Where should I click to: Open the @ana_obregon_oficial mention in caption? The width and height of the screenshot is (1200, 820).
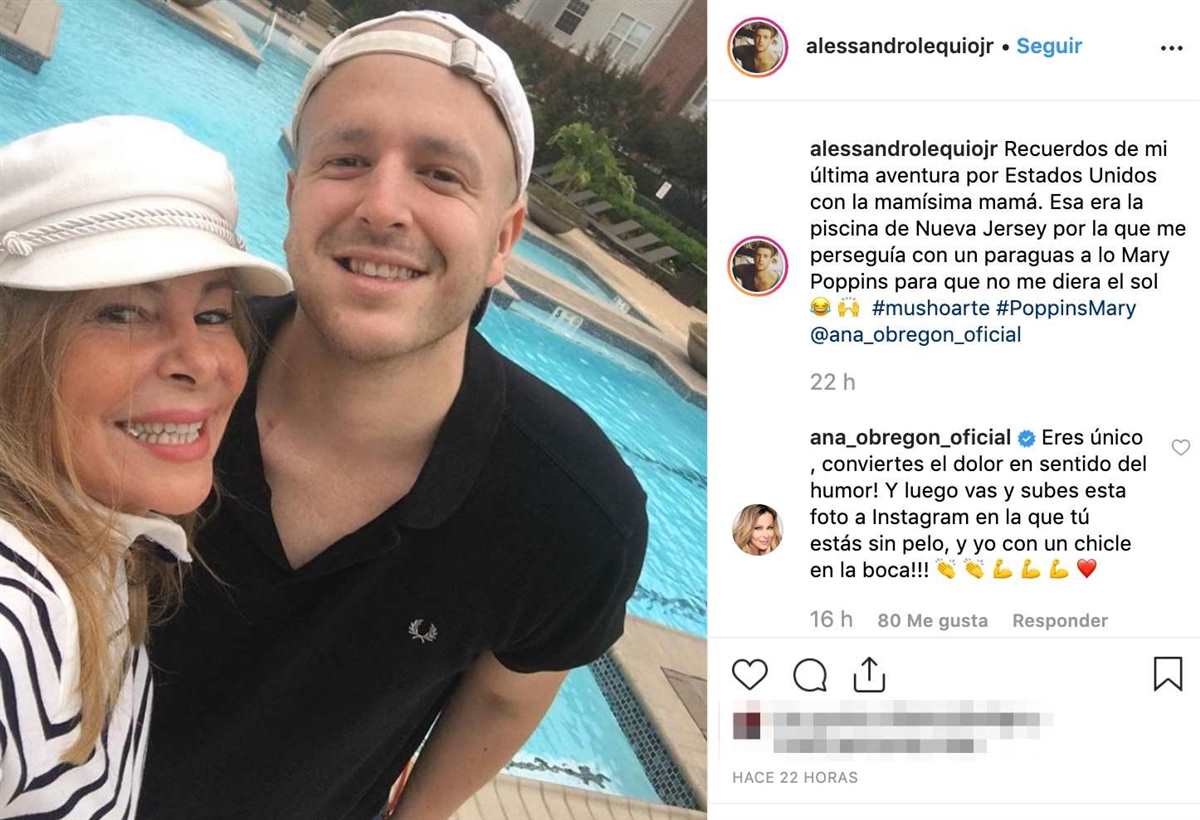pos(916,335)
